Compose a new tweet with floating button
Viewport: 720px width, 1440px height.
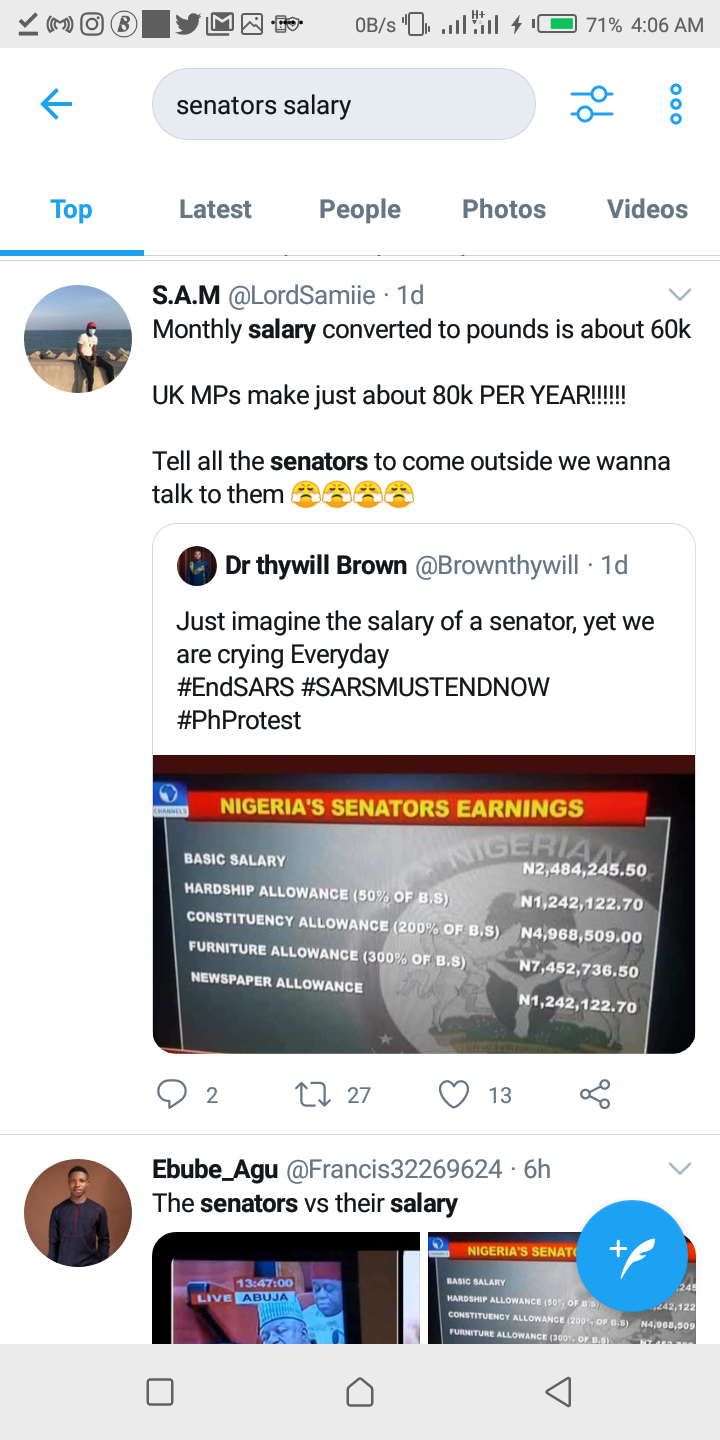click(x=631, y=1254)
